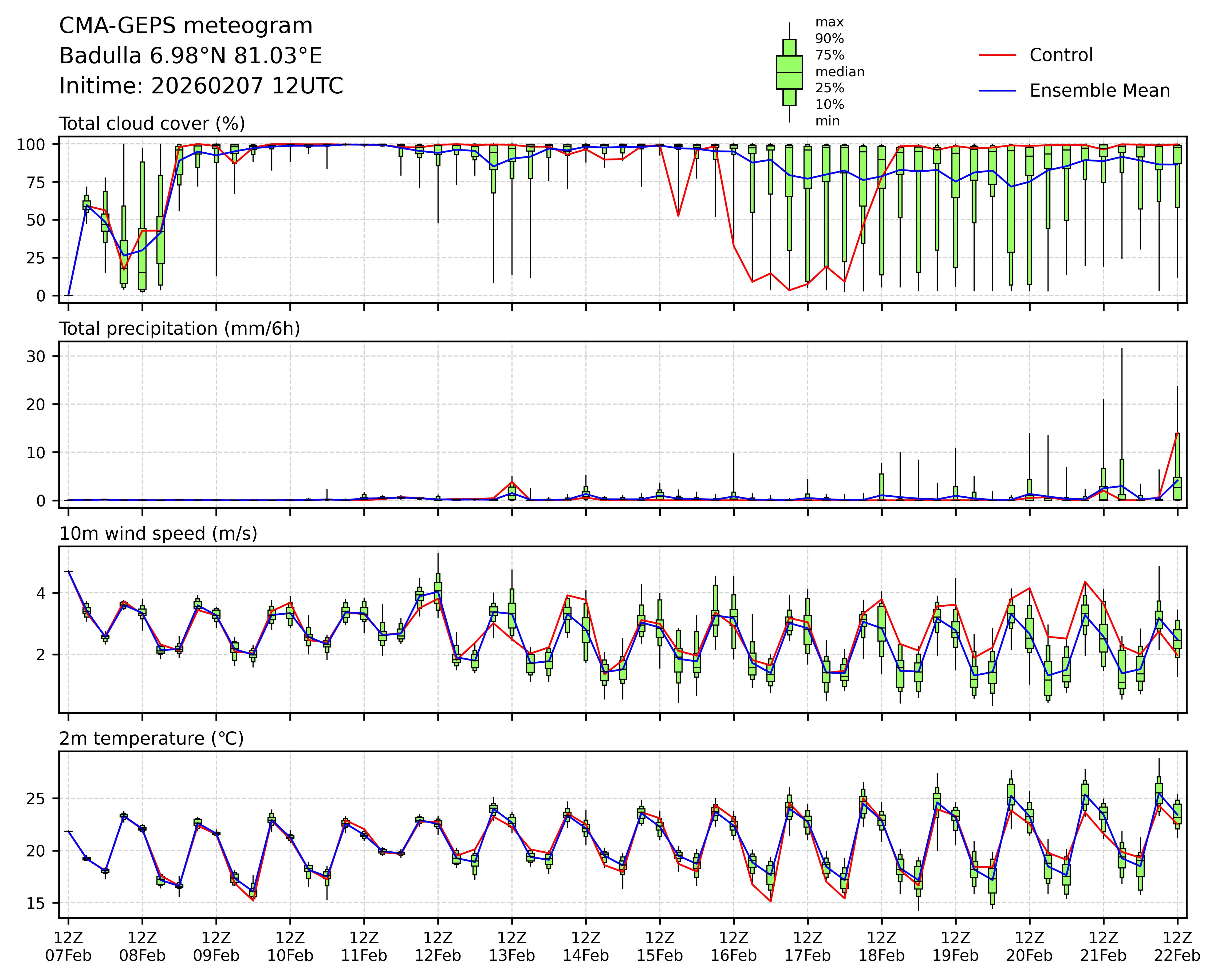1217x980 pixels.
Task: Click the '10m wind speed (m/s)' panel title
Action: (158, 534)
